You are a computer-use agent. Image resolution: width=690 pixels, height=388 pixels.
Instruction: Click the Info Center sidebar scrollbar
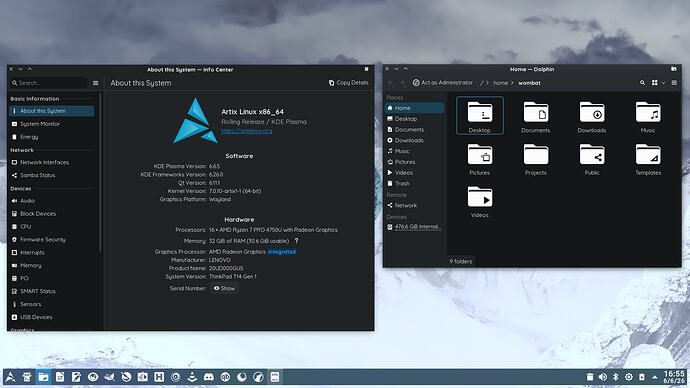(100, 172)
